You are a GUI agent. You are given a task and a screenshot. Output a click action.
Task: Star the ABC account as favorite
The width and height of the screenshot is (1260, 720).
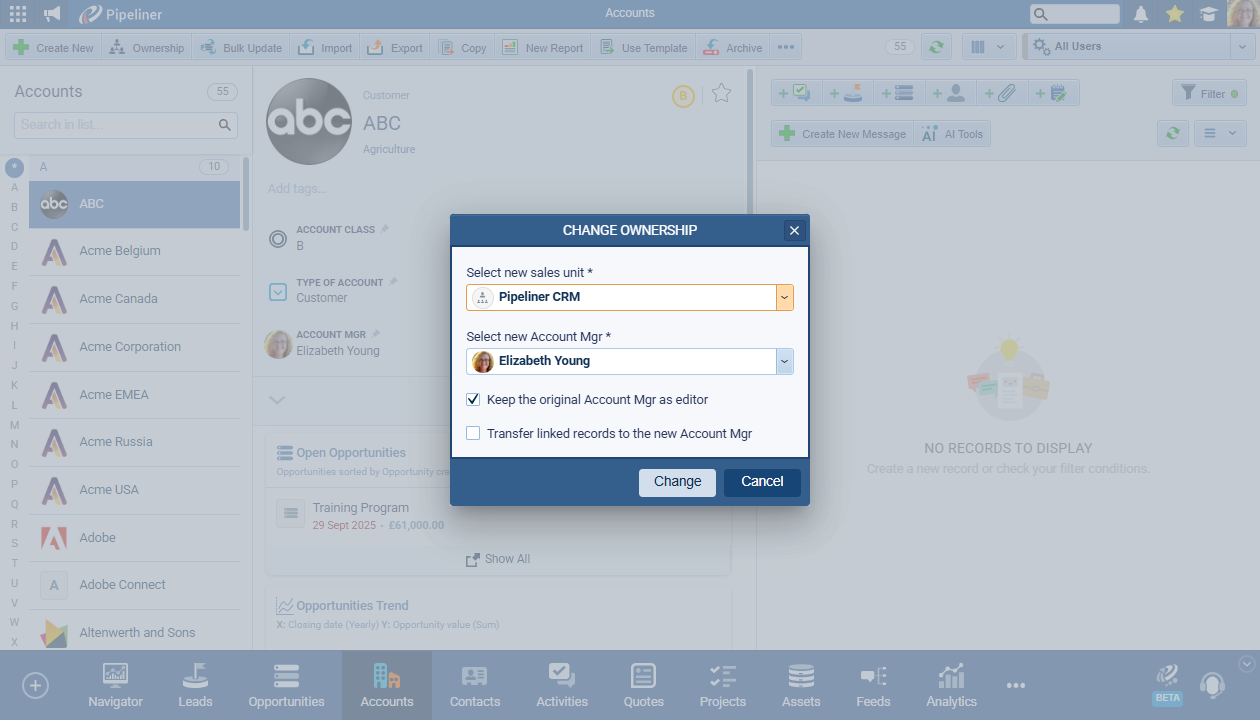tap(721, 94)
